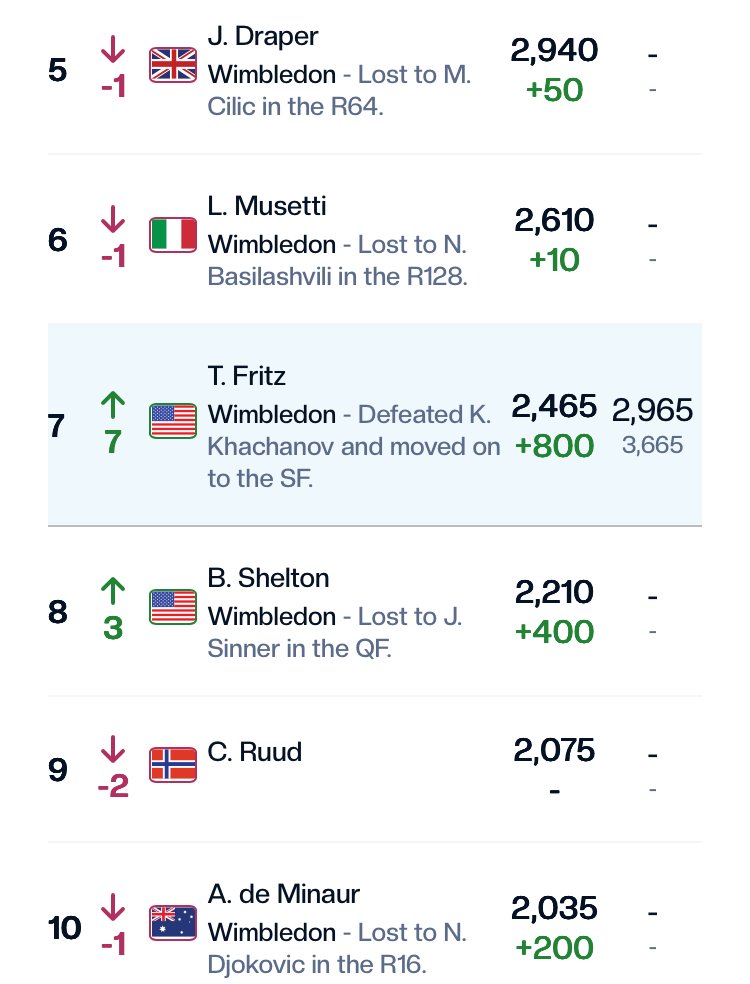Click the red down arrow for C. Ruud
The height and width of the screenshot is (984, 750).
click(113, 749)
